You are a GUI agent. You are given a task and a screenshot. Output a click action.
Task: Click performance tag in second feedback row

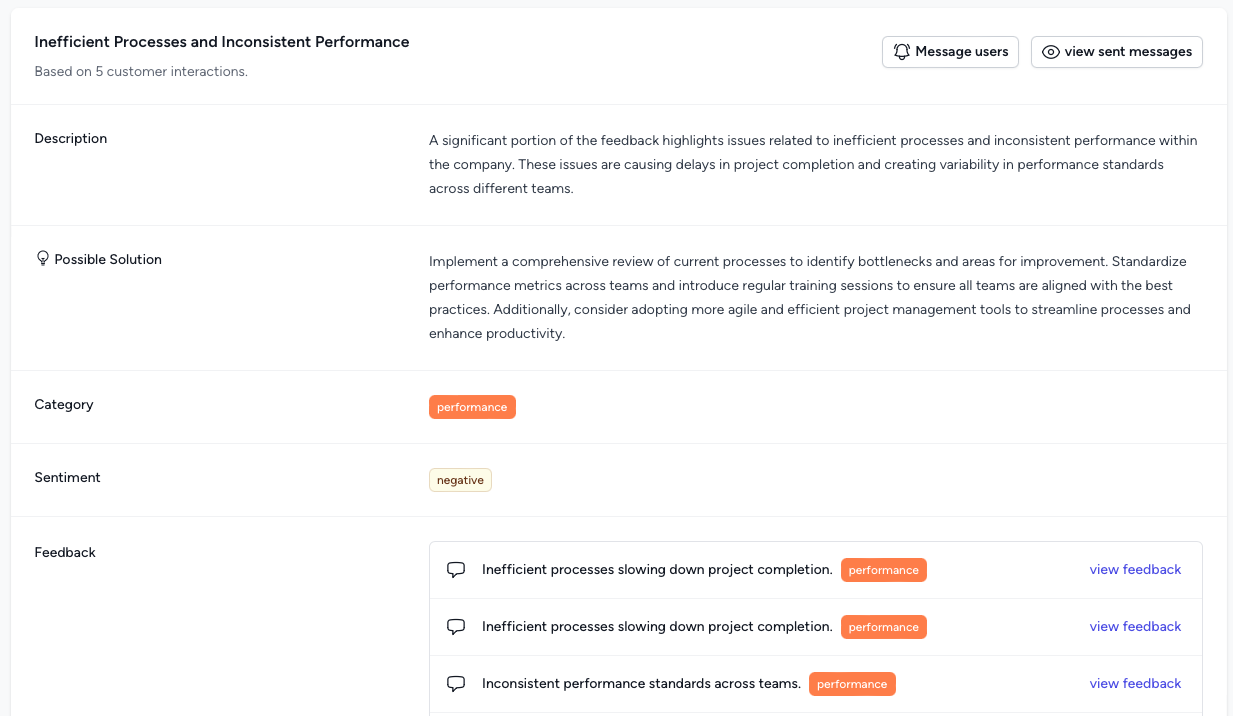point(883,627)
